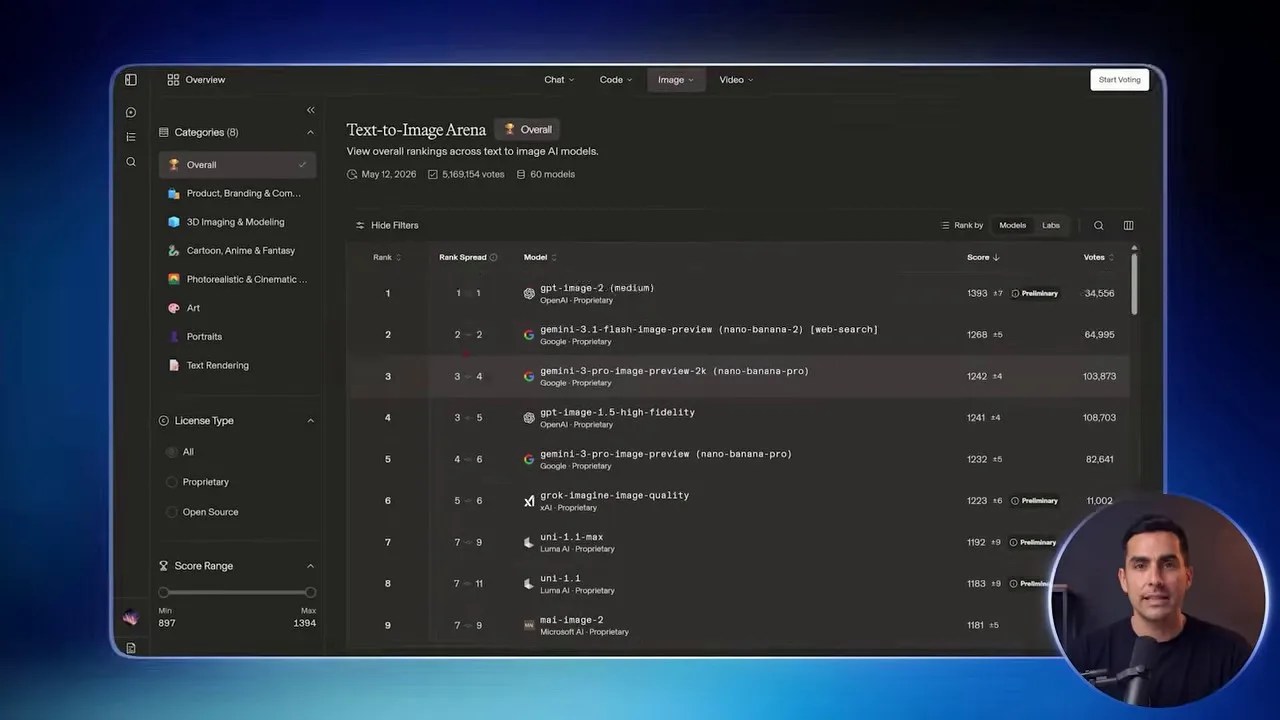Open the leaderboard list icon in left rail
This screenshot has width=1280, height=720.
(131, 137)
